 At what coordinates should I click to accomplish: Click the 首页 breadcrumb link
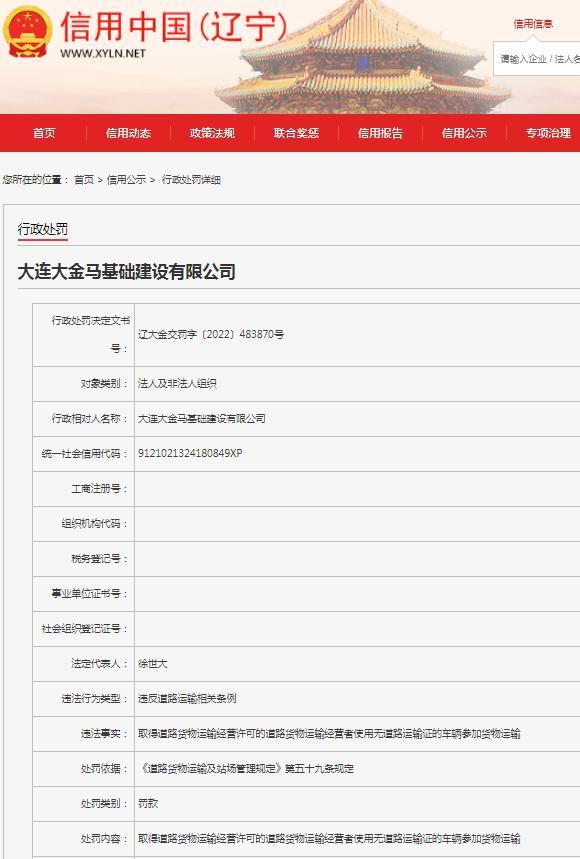click(84, 180)
